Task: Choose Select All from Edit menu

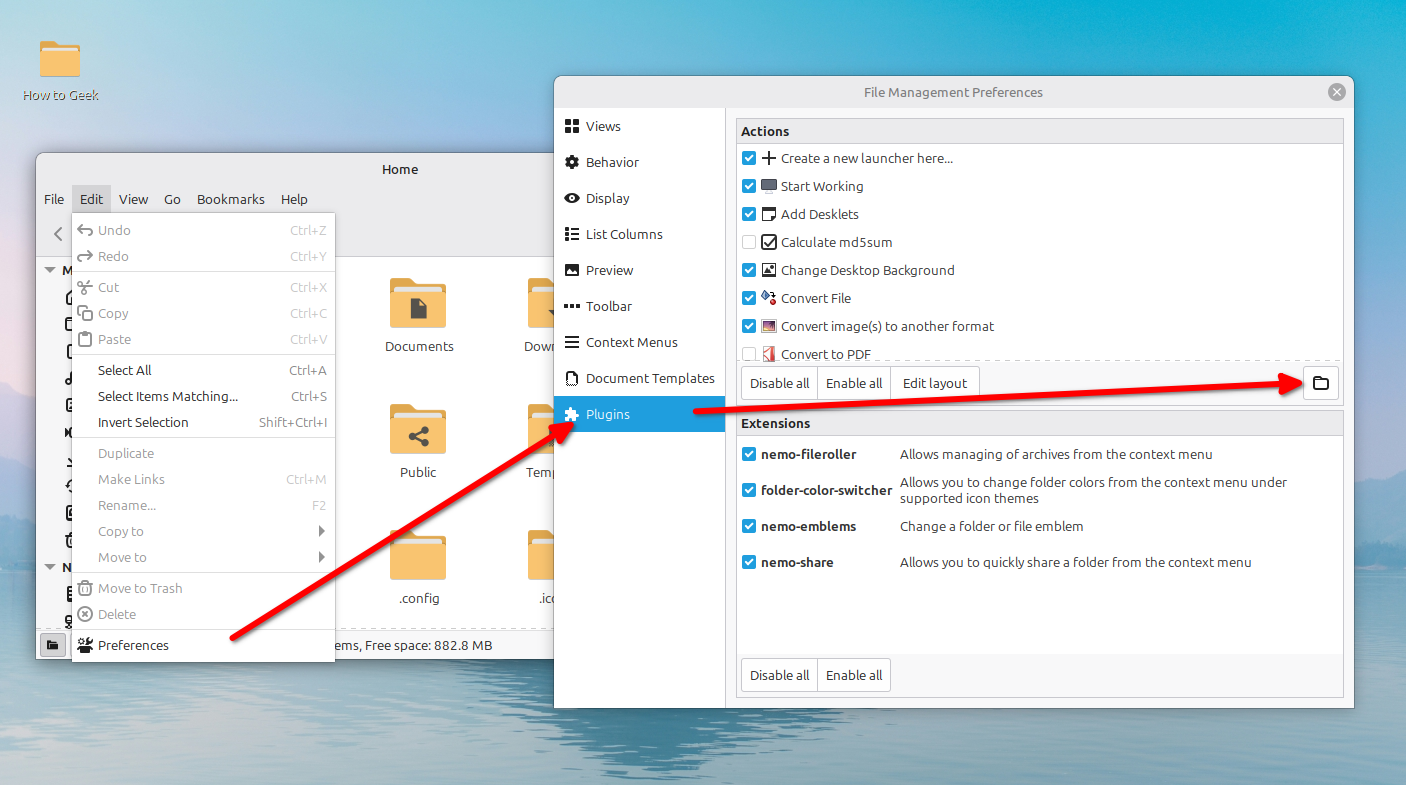Action: 203,370
